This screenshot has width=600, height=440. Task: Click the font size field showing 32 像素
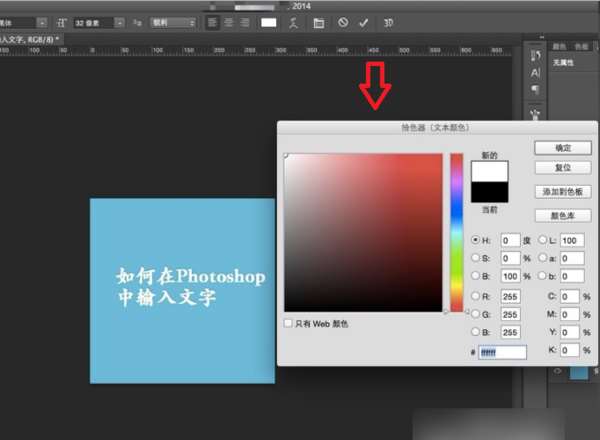tap(94, 23)
